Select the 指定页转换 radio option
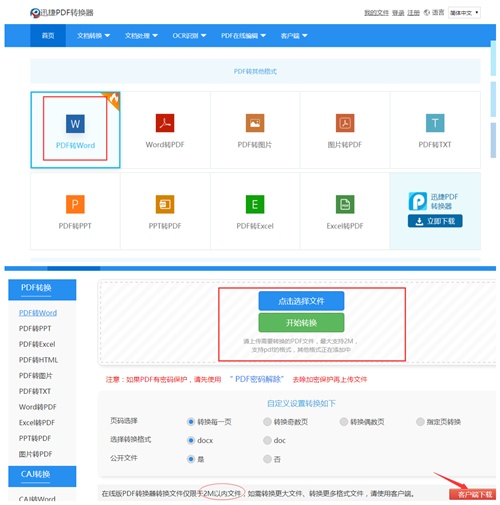 tap(420, 422)
